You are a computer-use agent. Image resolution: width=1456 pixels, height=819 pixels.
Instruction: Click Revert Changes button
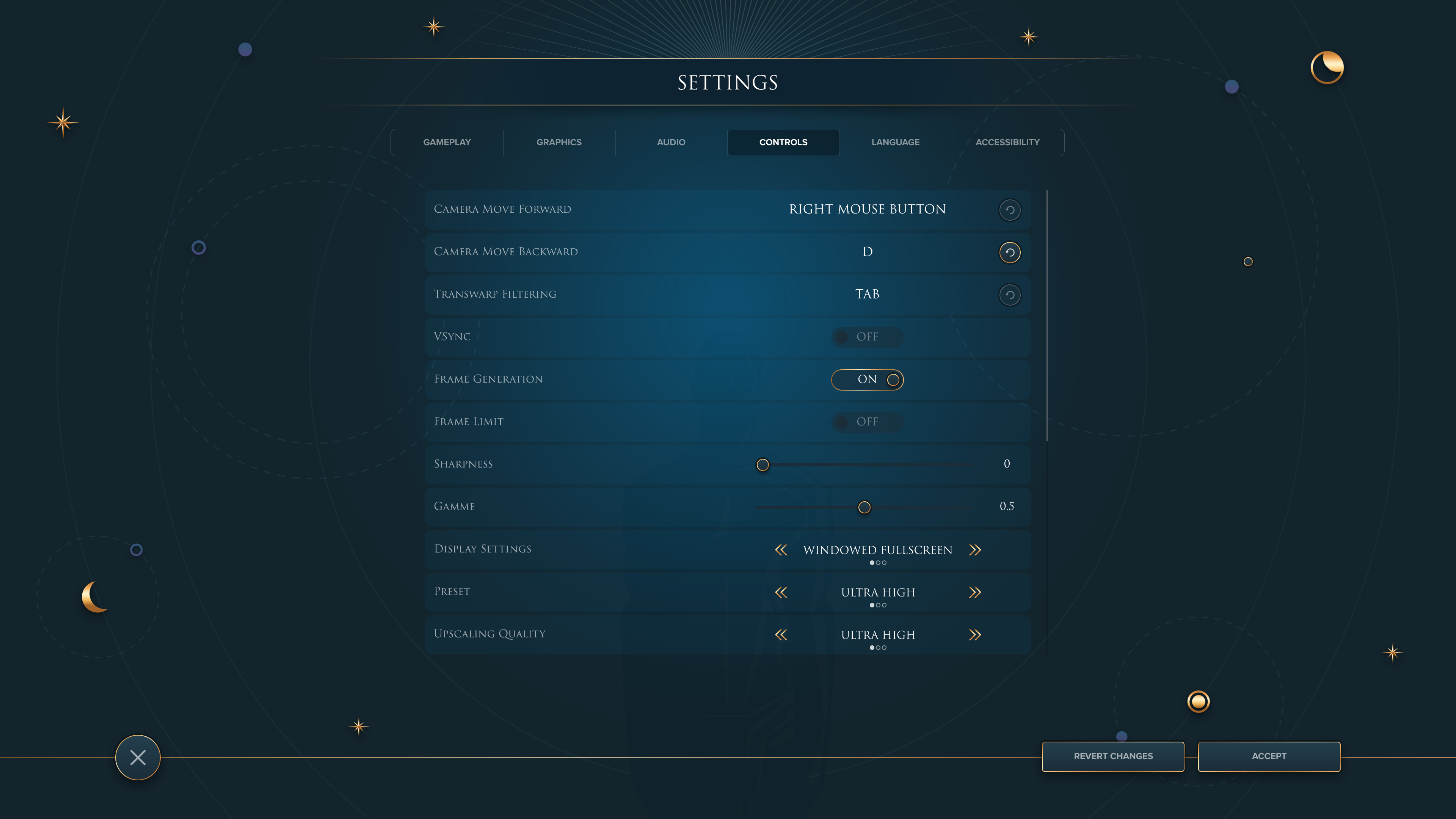click(1113, 756)
